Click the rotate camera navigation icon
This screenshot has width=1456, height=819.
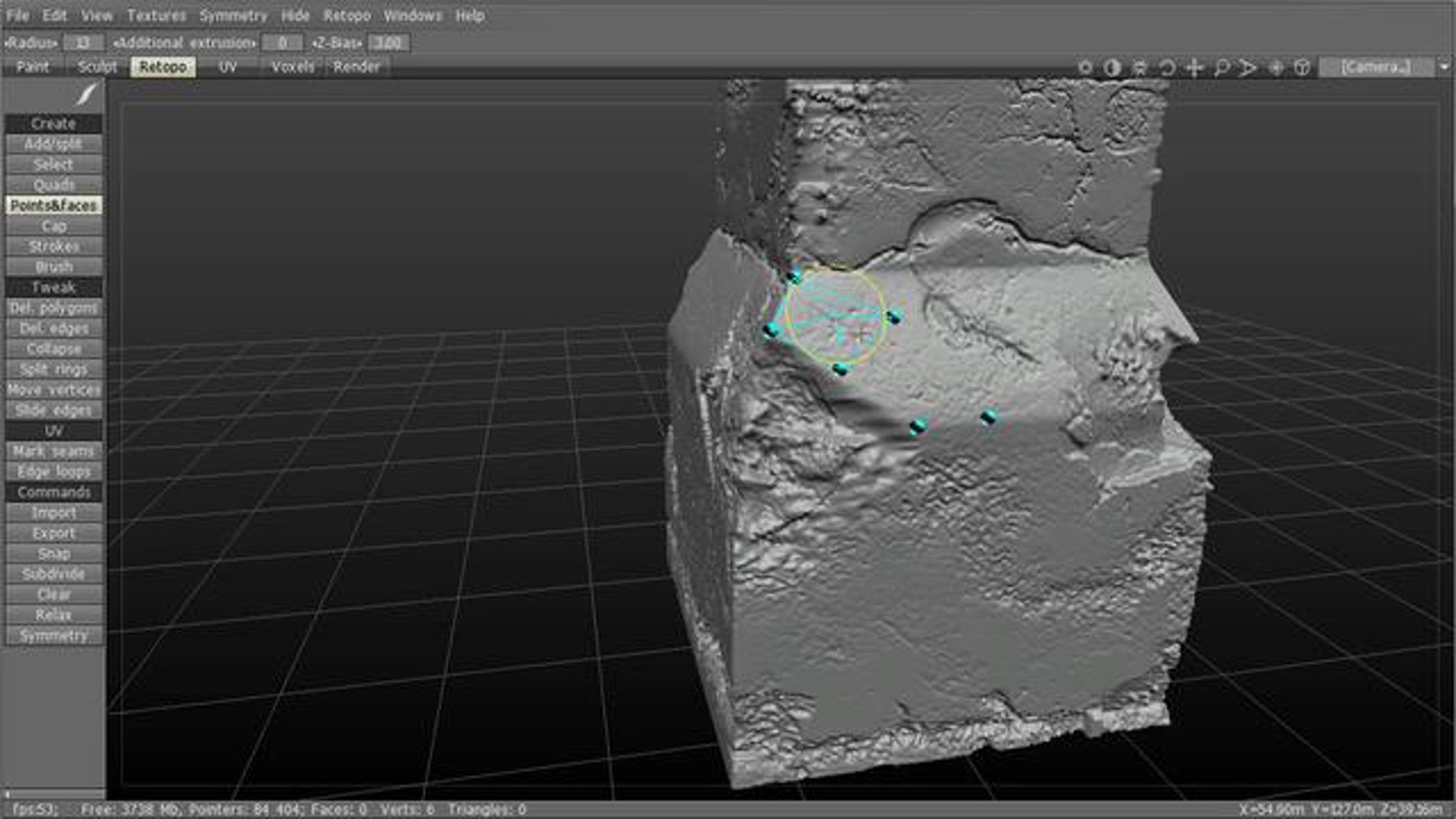tap(1167, 67)
